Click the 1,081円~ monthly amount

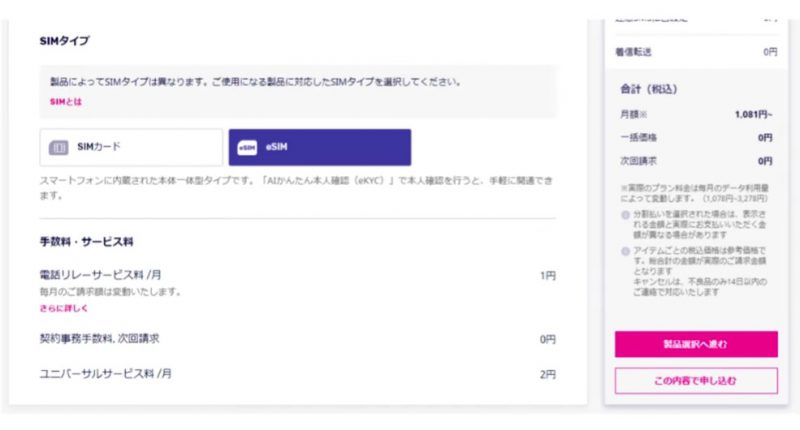tap(754, 114)
